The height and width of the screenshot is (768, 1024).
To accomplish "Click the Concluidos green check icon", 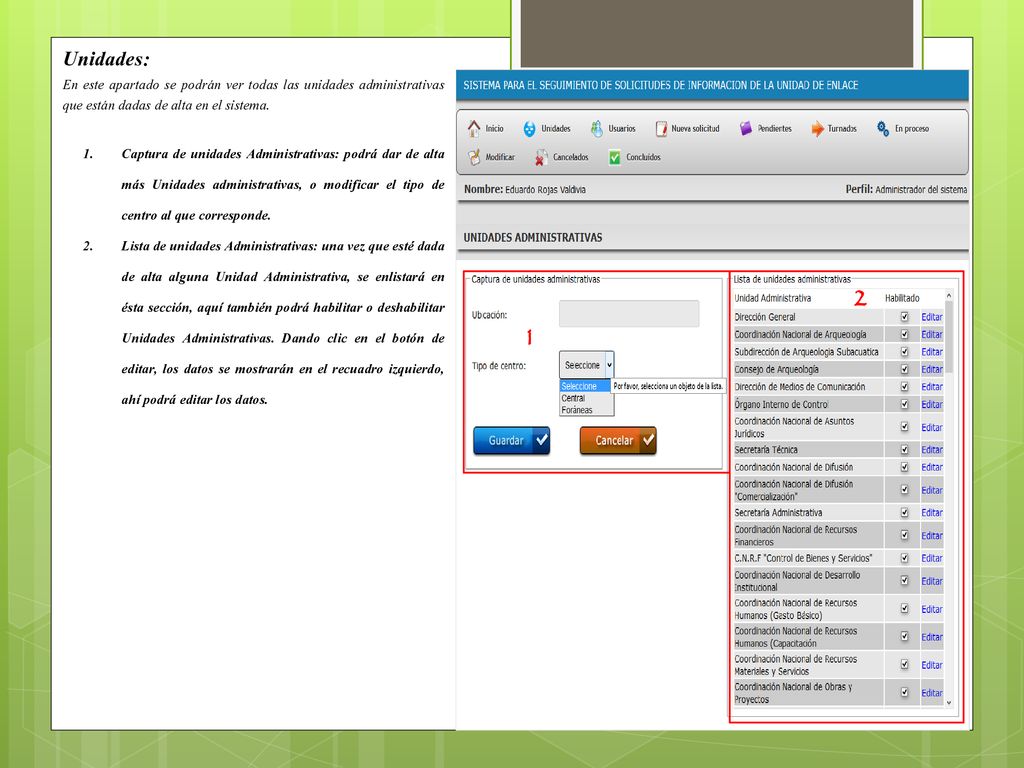I will coord(615,157).
